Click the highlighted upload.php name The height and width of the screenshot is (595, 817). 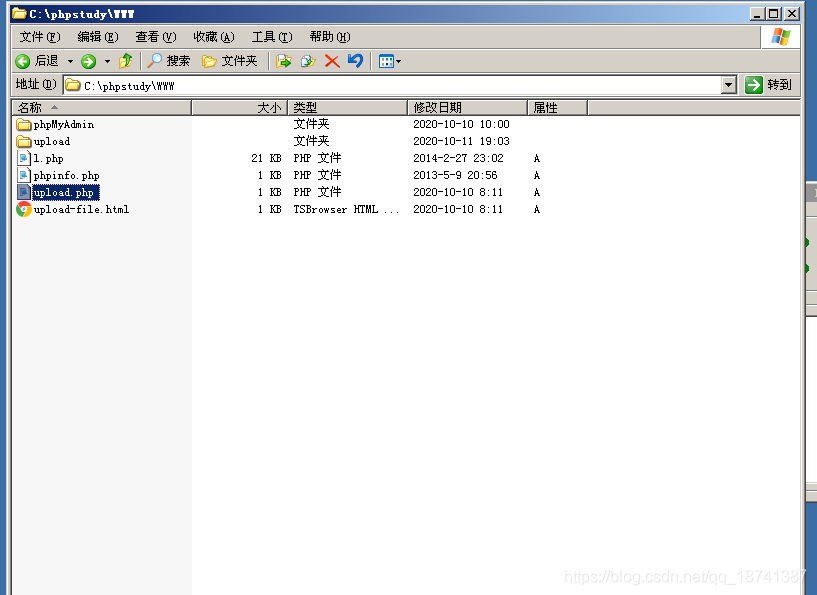tap(64, 192)
